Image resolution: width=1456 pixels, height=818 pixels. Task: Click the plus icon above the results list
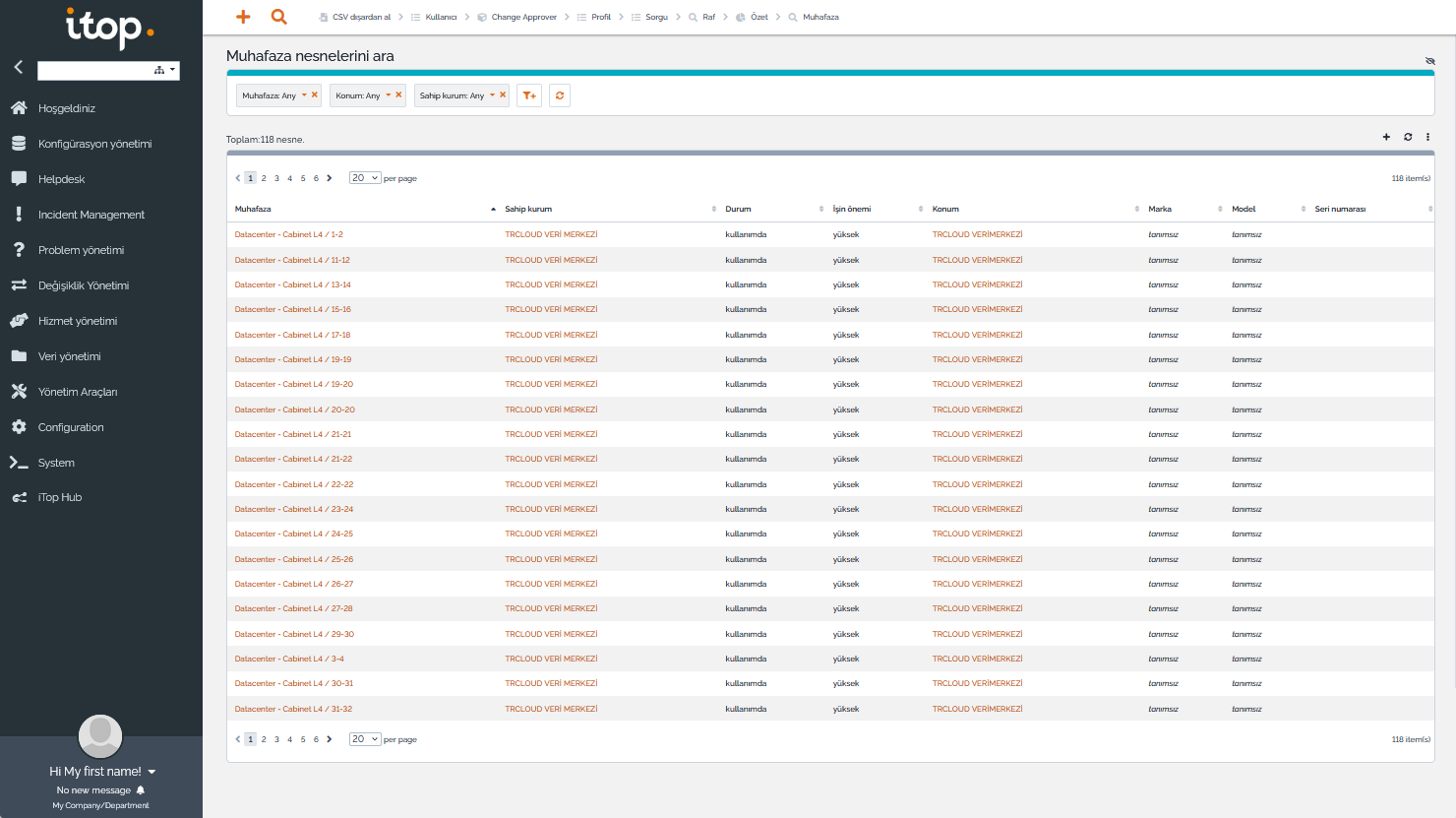coord(1386,137)
